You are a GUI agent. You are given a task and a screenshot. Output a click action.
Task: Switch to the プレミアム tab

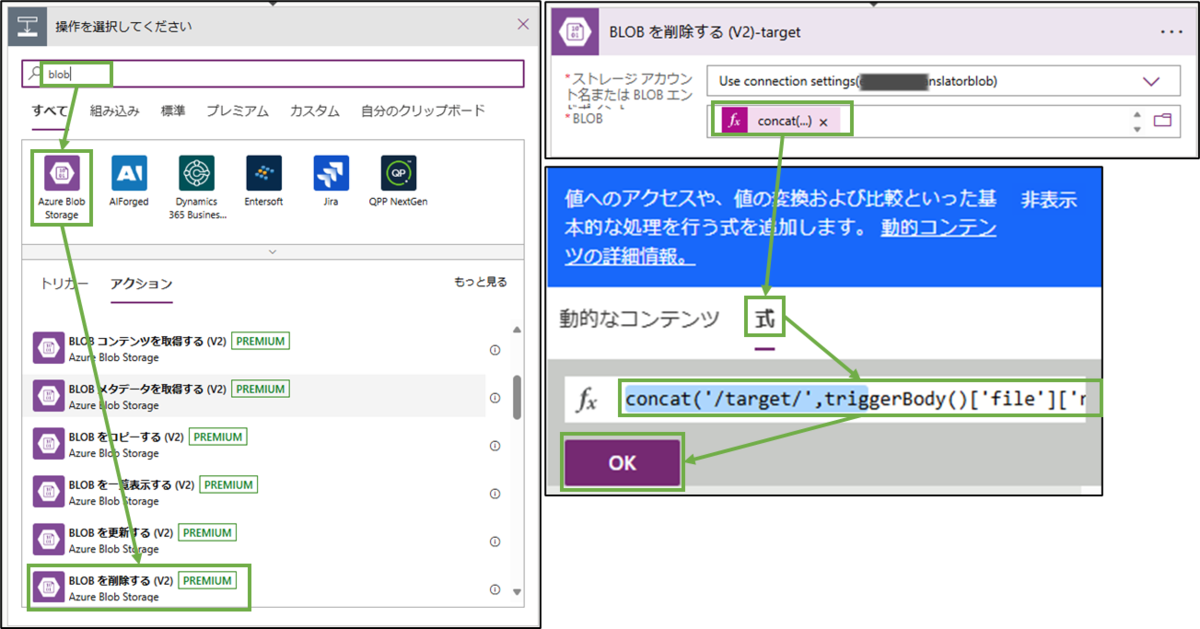pos(237,111)
